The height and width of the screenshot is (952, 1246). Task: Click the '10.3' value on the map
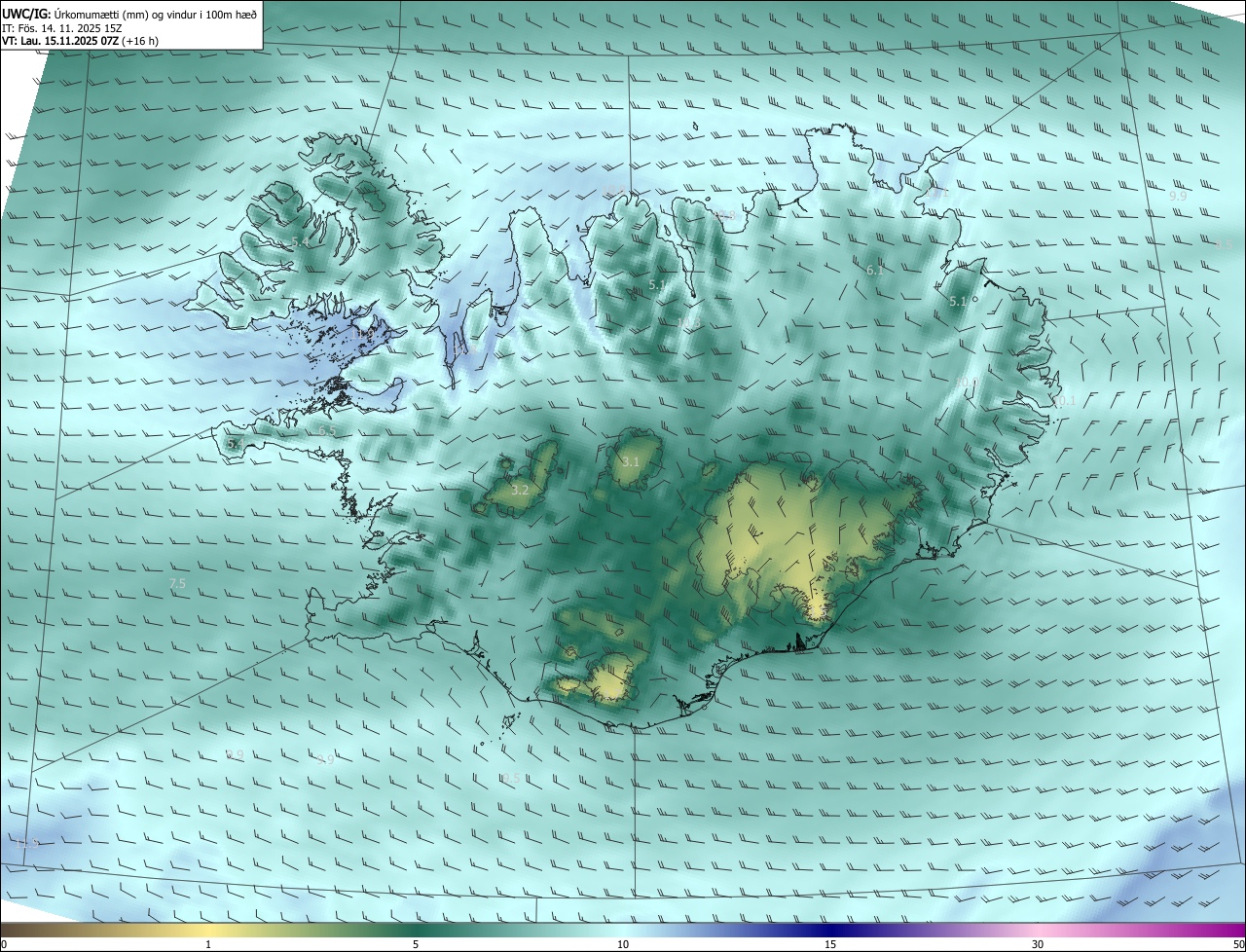tap(690, 322)
